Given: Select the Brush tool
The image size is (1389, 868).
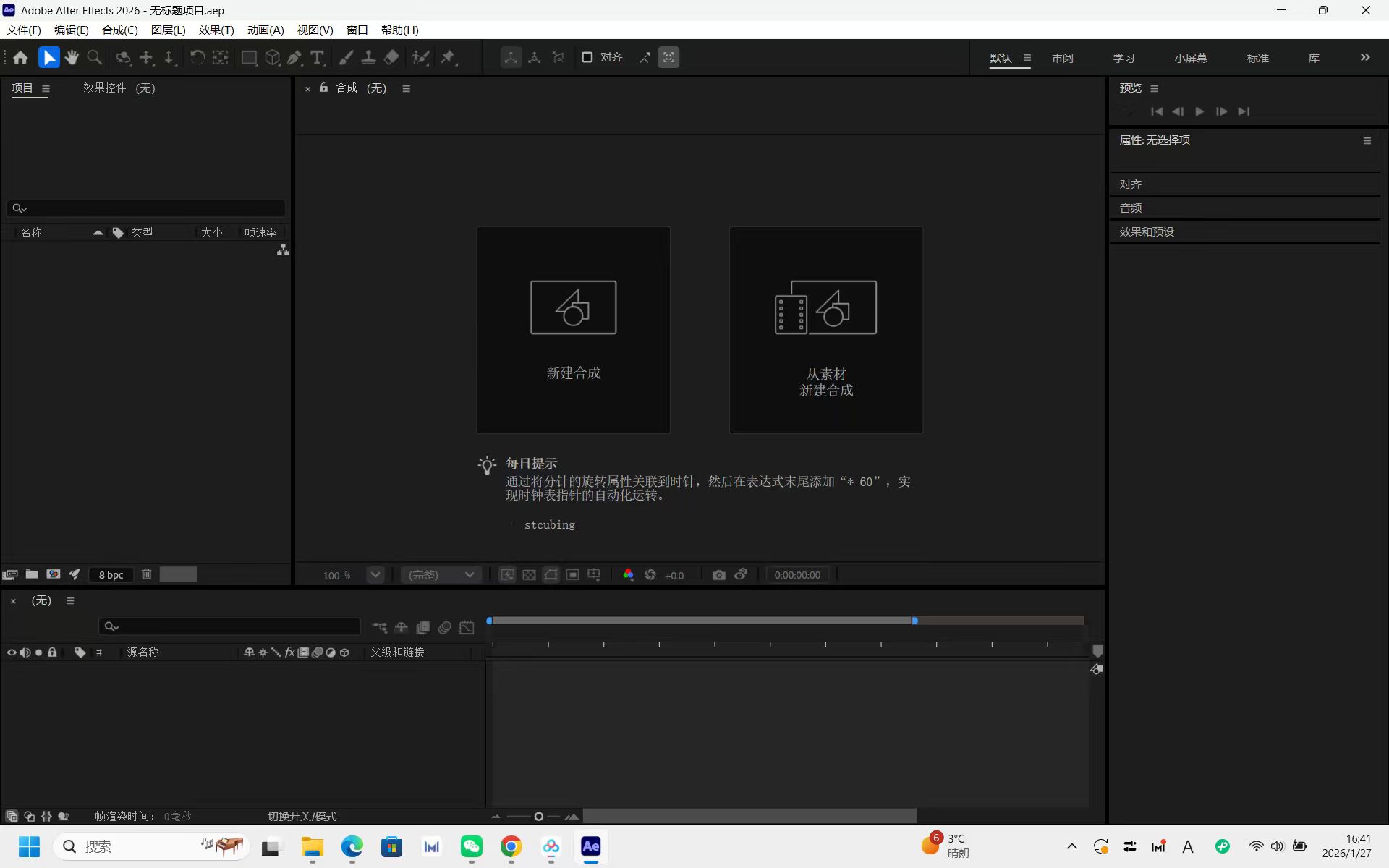Looking at the screenshot, I should pos(345,57).
